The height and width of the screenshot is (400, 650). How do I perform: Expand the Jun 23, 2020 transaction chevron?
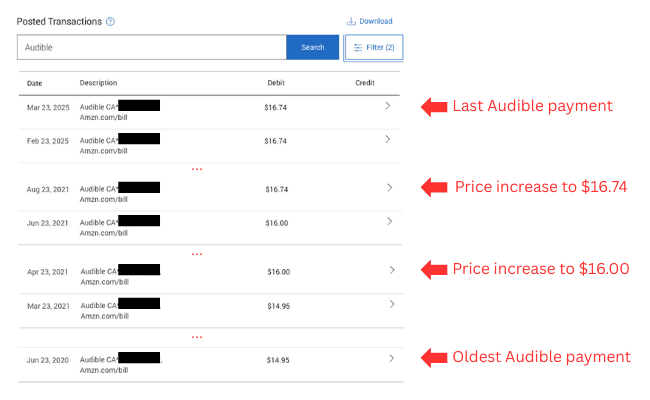click(x=391, y=359)
